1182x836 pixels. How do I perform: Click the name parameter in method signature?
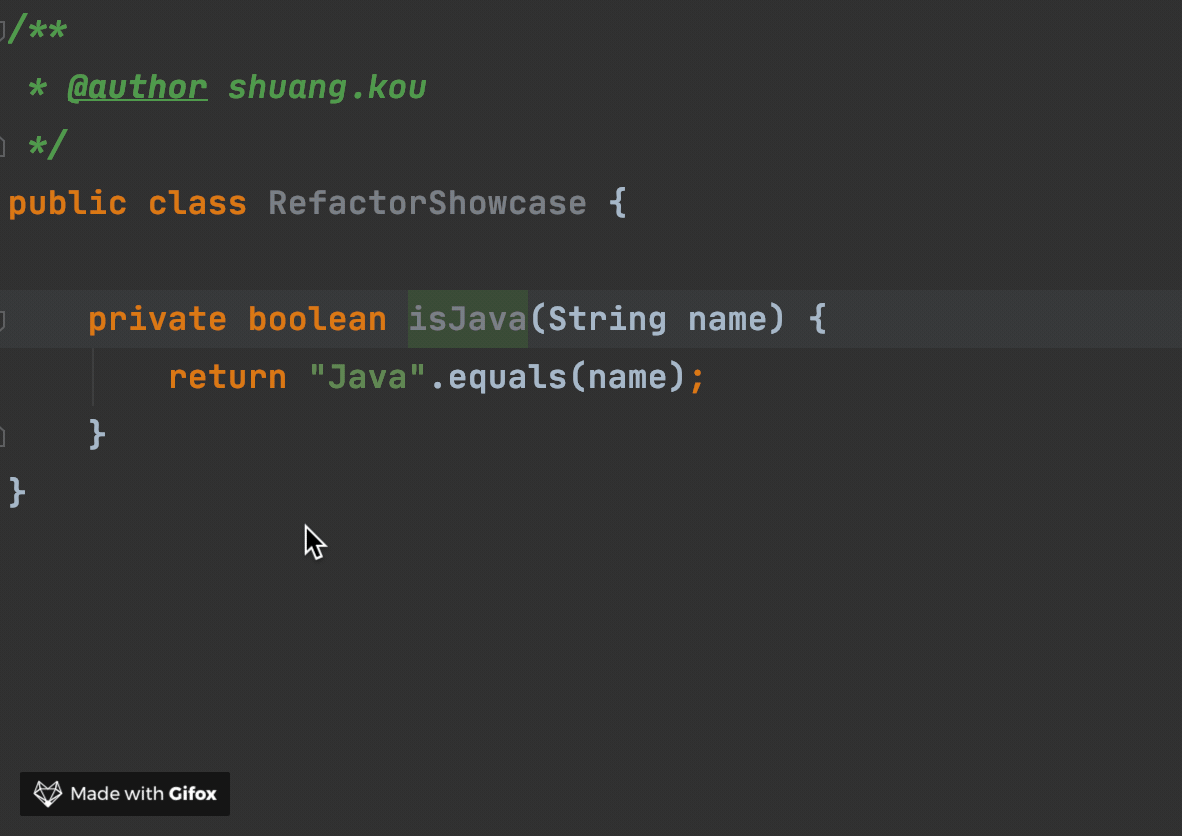coord(727,320)
